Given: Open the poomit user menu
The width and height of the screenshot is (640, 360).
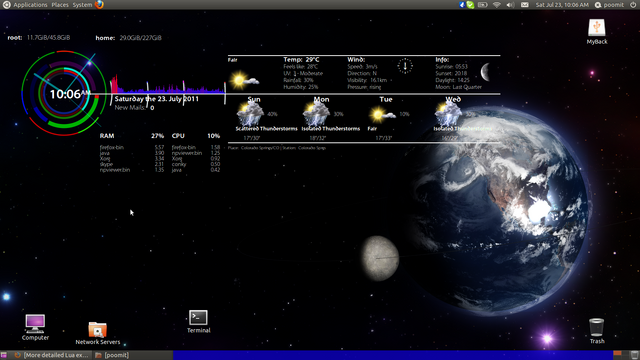Looking at the screenshot, I should (609, 5).
